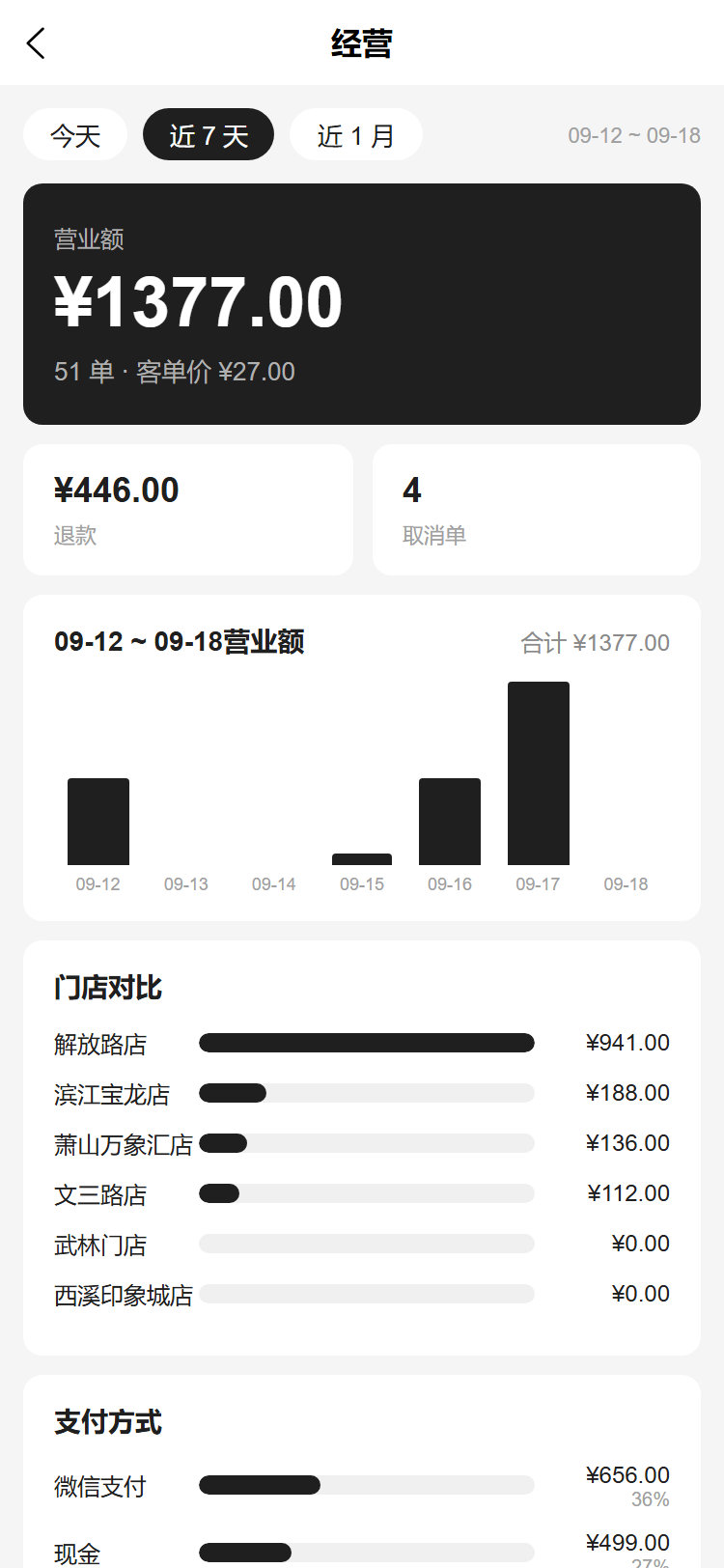Open the 取消单 card
This screenshot has width=724, height=1568.
pyautogui.click(x=537, y=510)
